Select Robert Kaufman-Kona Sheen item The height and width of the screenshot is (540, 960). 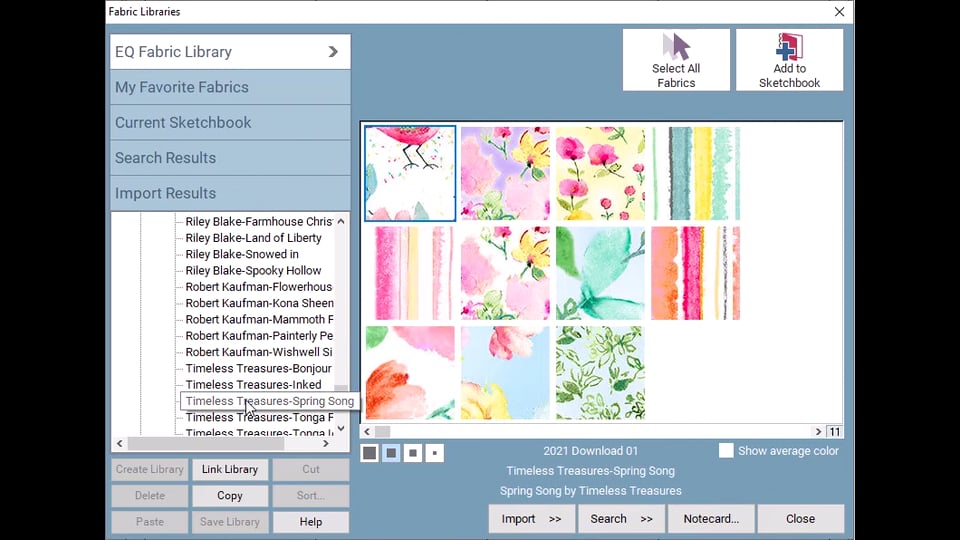260,303
